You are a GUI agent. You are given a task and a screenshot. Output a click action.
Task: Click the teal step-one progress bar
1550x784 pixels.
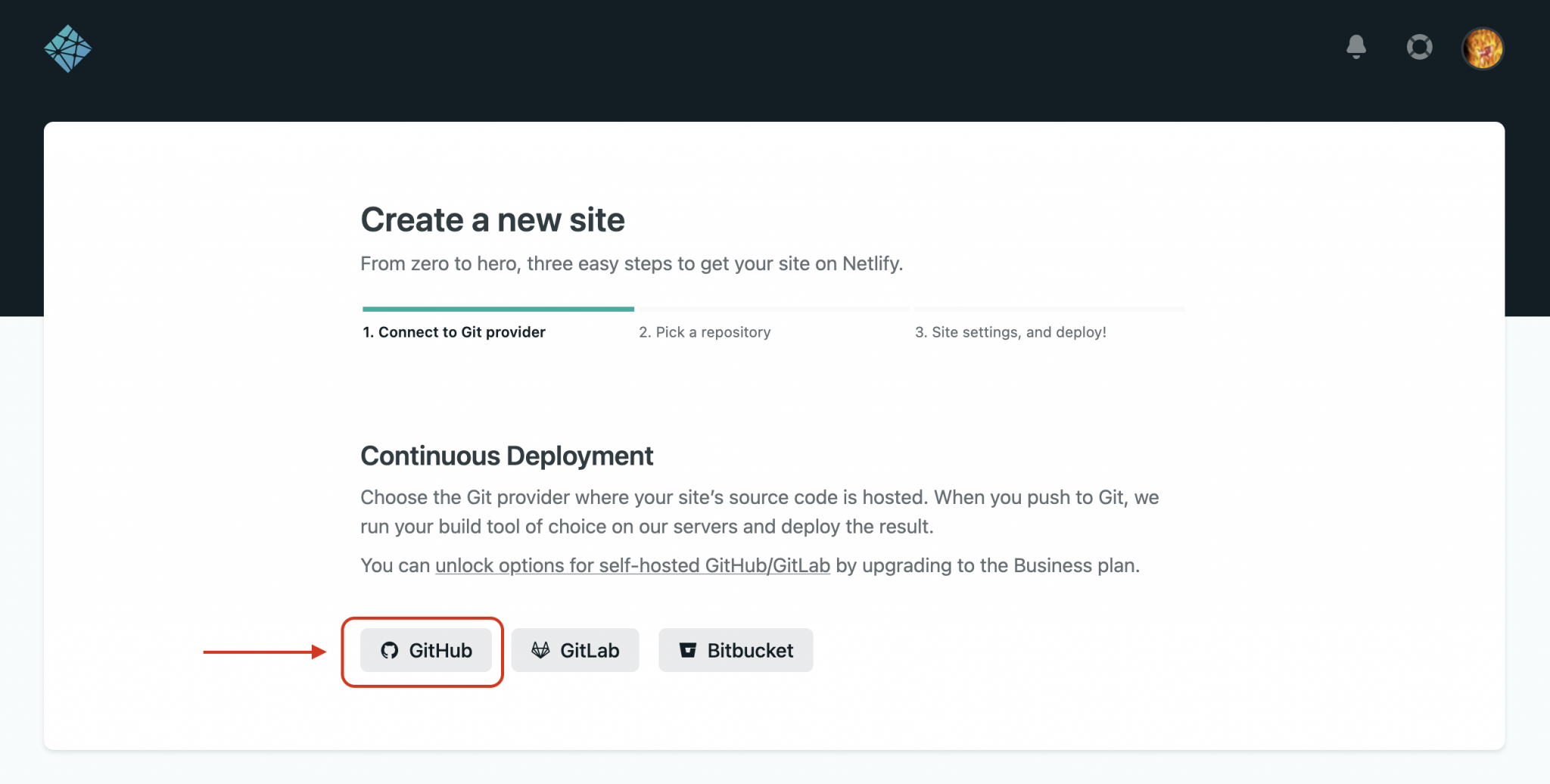coord(497,309)
